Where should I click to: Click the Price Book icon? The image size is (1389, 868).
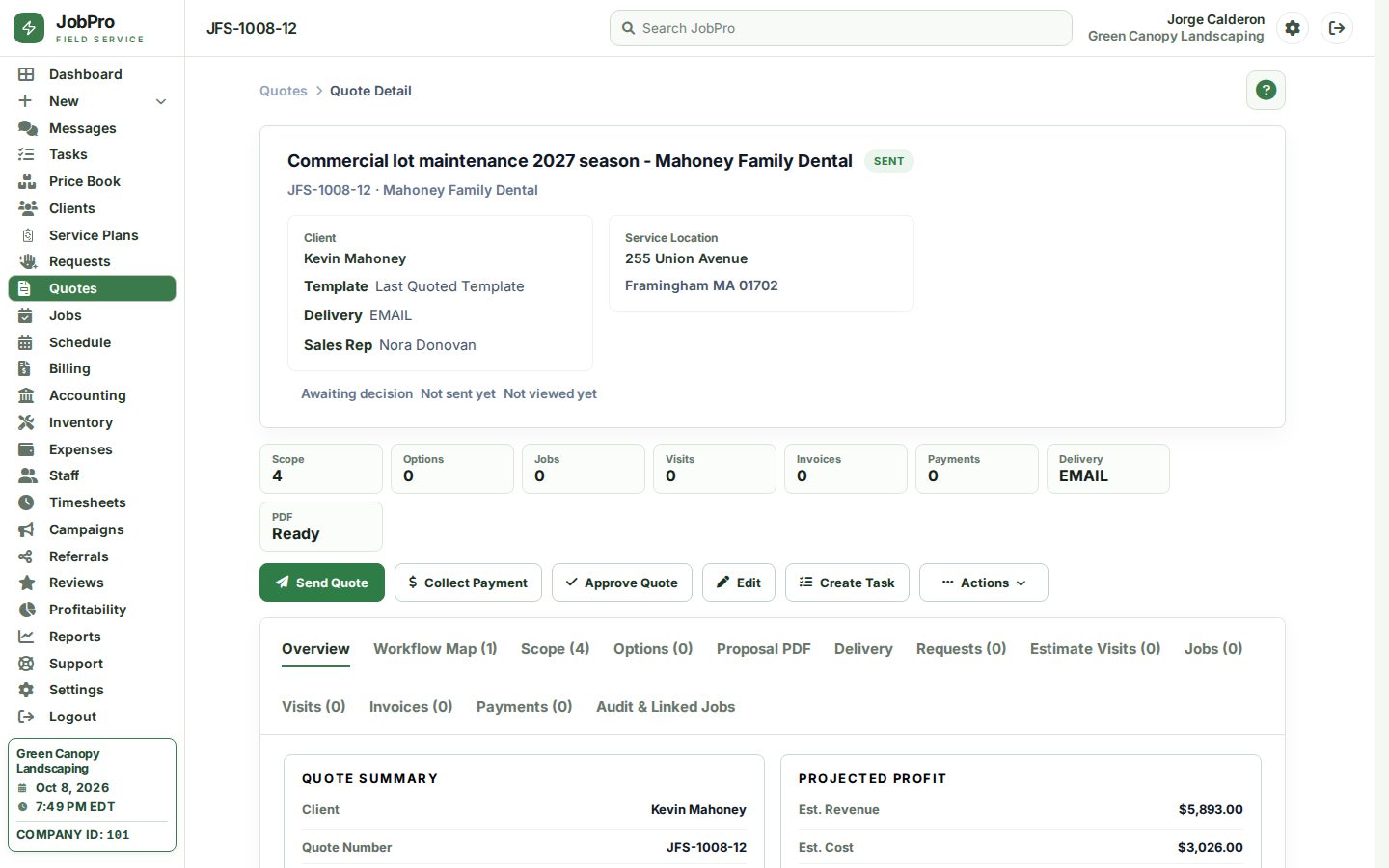pos(27,181)
